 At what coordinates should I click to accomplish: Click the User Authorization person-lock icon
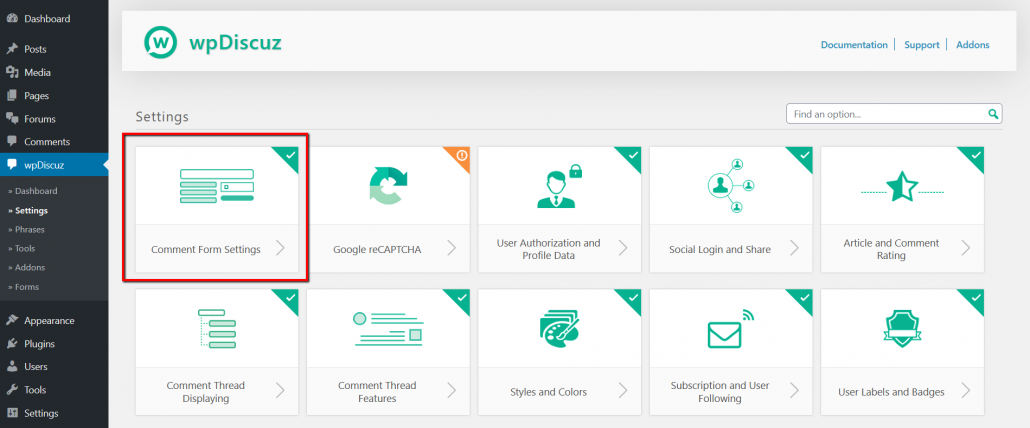coord(559,186)
